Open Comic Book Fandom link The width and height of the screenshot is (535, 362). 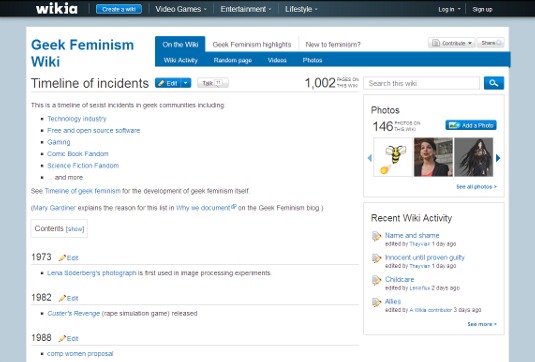point(78,154)
